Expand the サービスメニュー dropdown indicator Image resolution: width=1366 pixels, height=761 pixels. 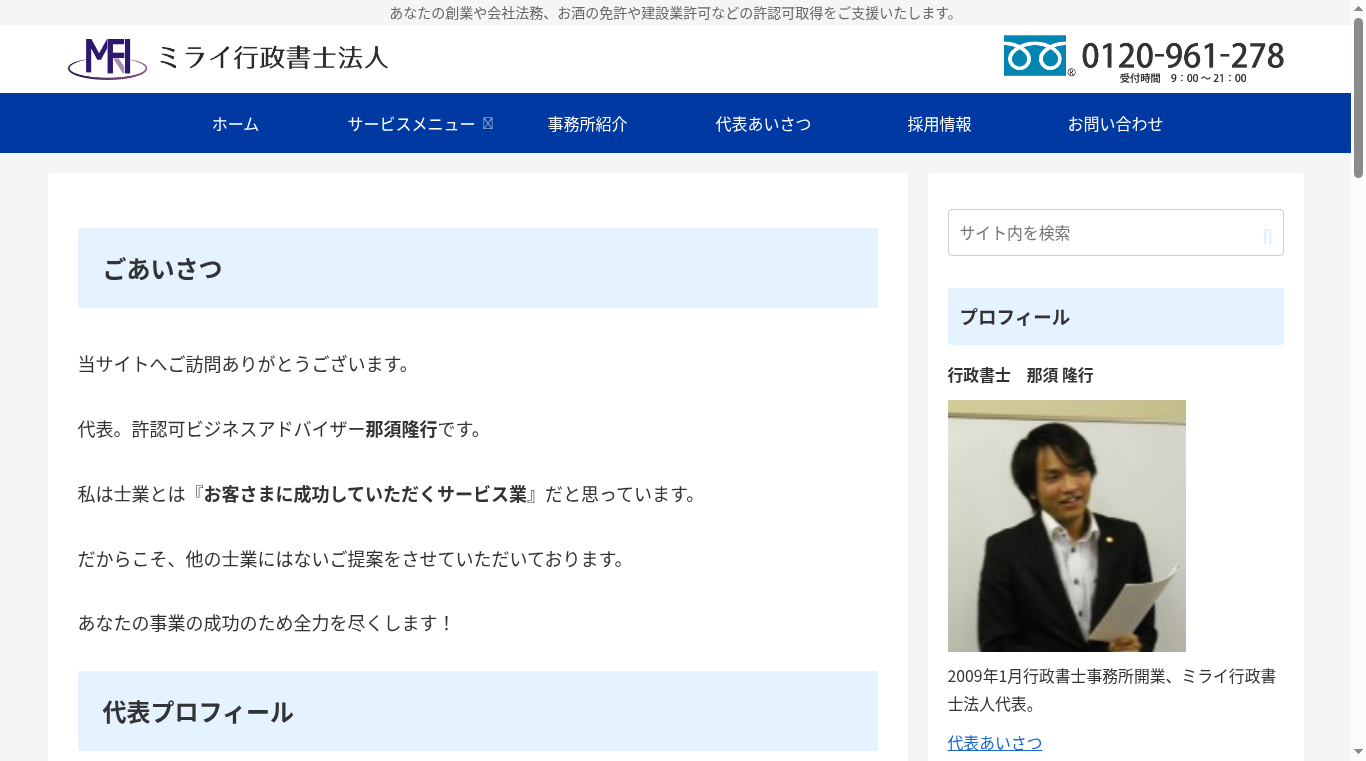tap(488, 122)
